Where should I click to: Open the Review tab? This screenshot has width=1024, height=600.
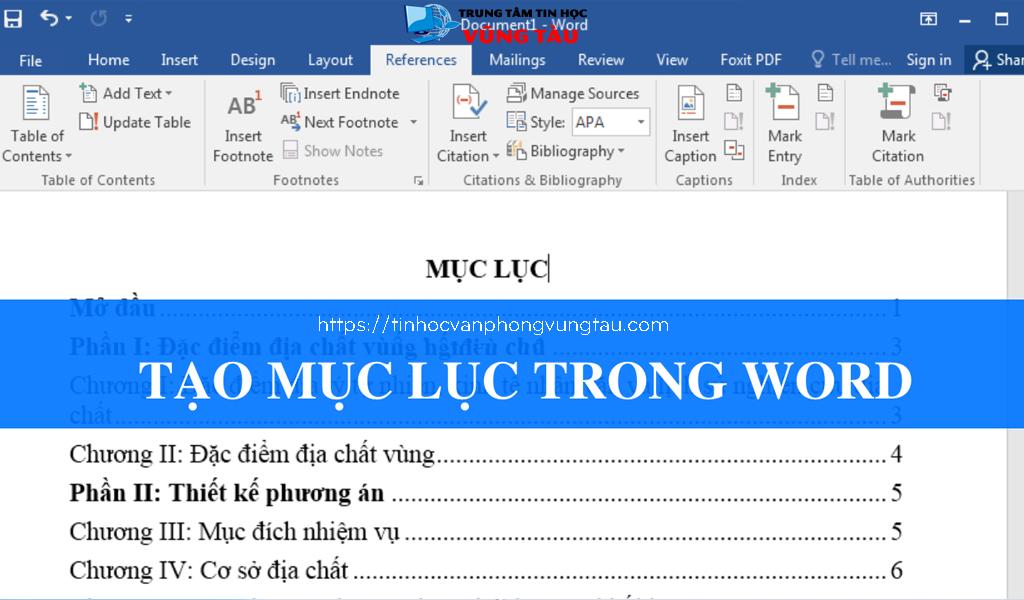click(601, 60)
